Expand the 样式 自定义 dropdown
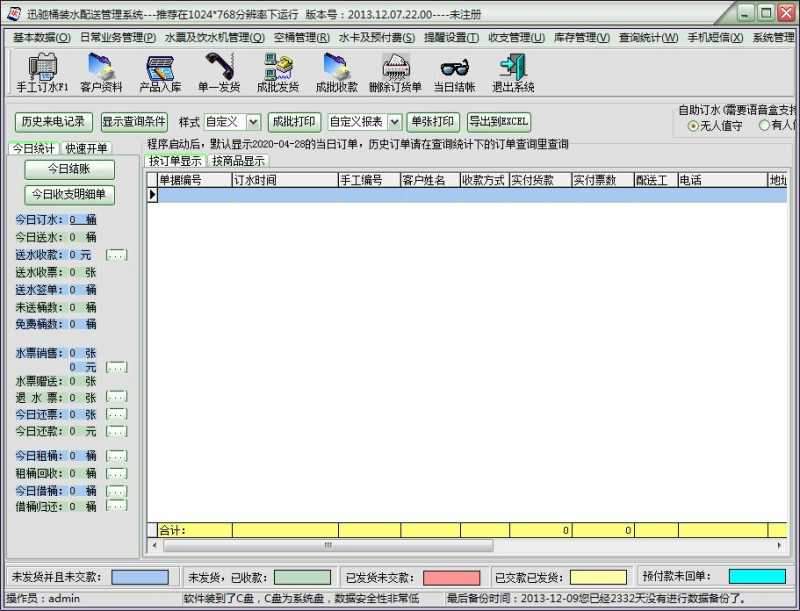800x611 pixels. click(253, 122)
